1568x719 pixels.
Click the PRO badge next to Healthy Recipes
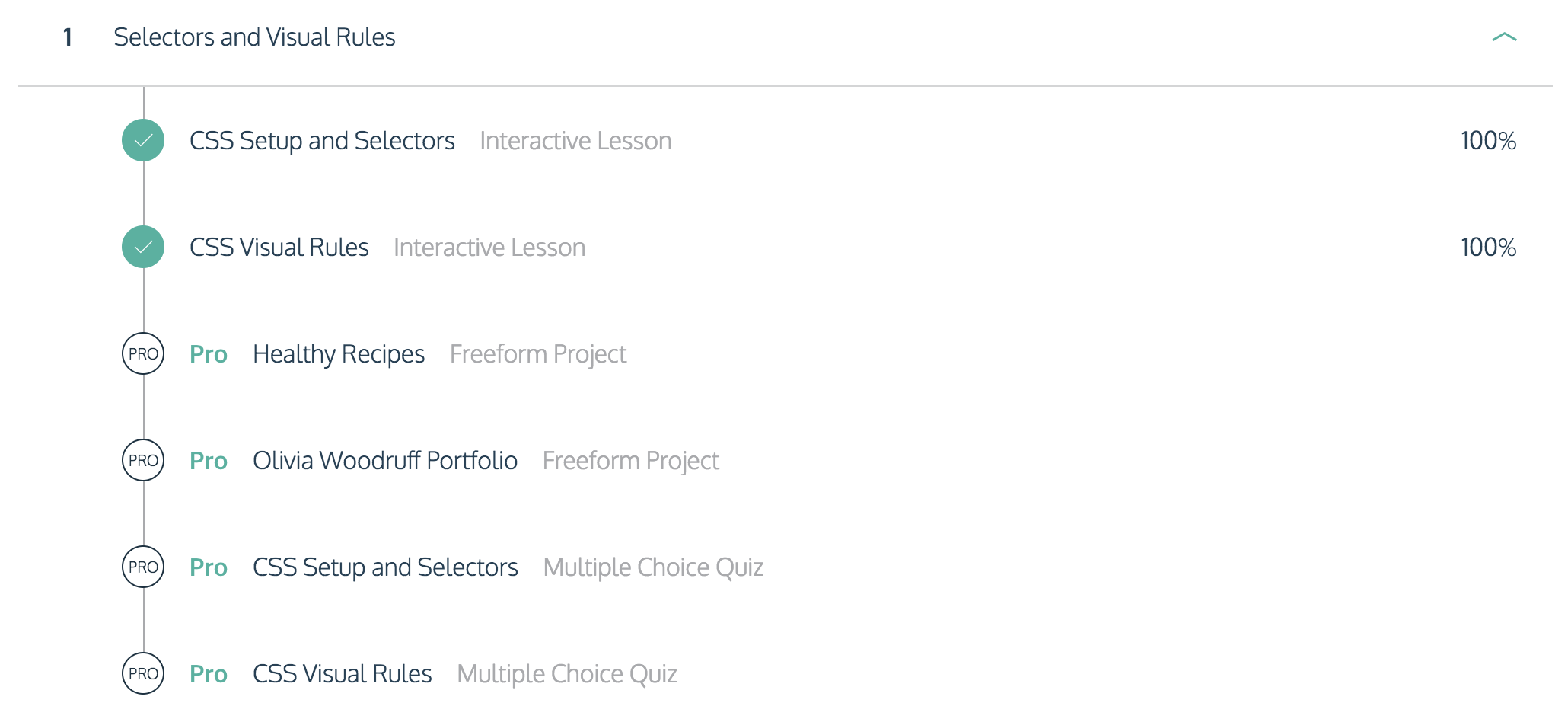143,353
